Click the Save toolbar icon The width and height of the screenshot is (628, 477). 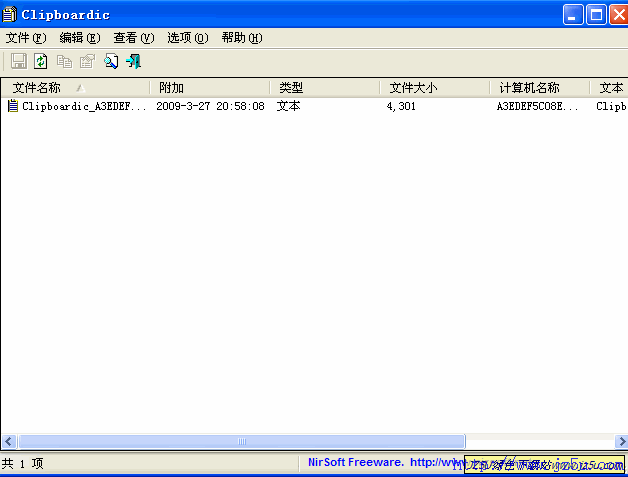point(18,61)
